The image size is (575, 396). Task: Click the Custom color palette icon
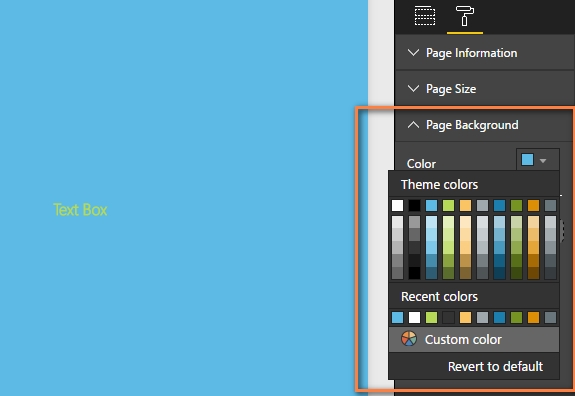[409, 339]
